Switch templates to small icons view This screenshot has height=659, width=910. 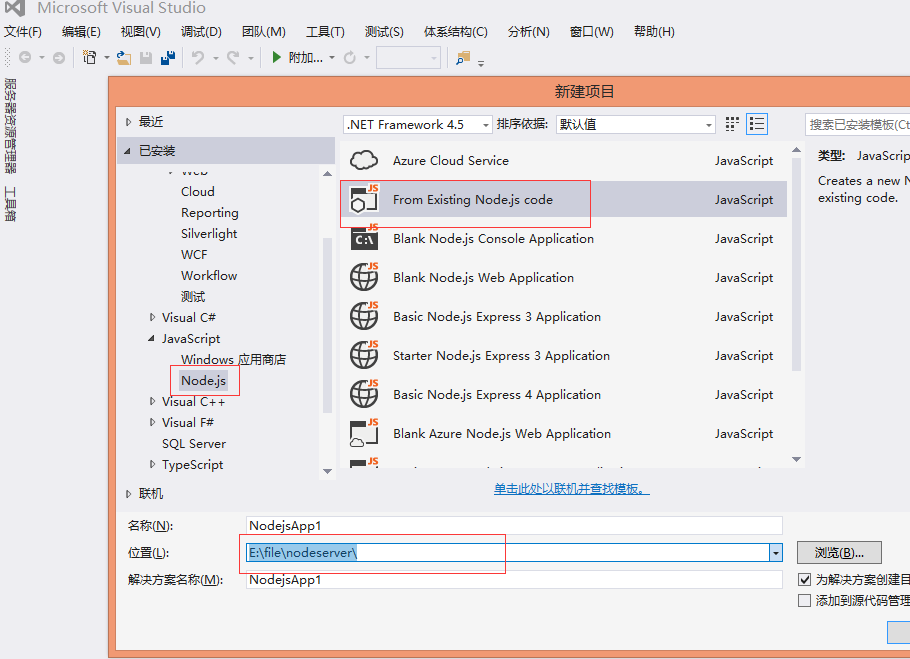732,124
